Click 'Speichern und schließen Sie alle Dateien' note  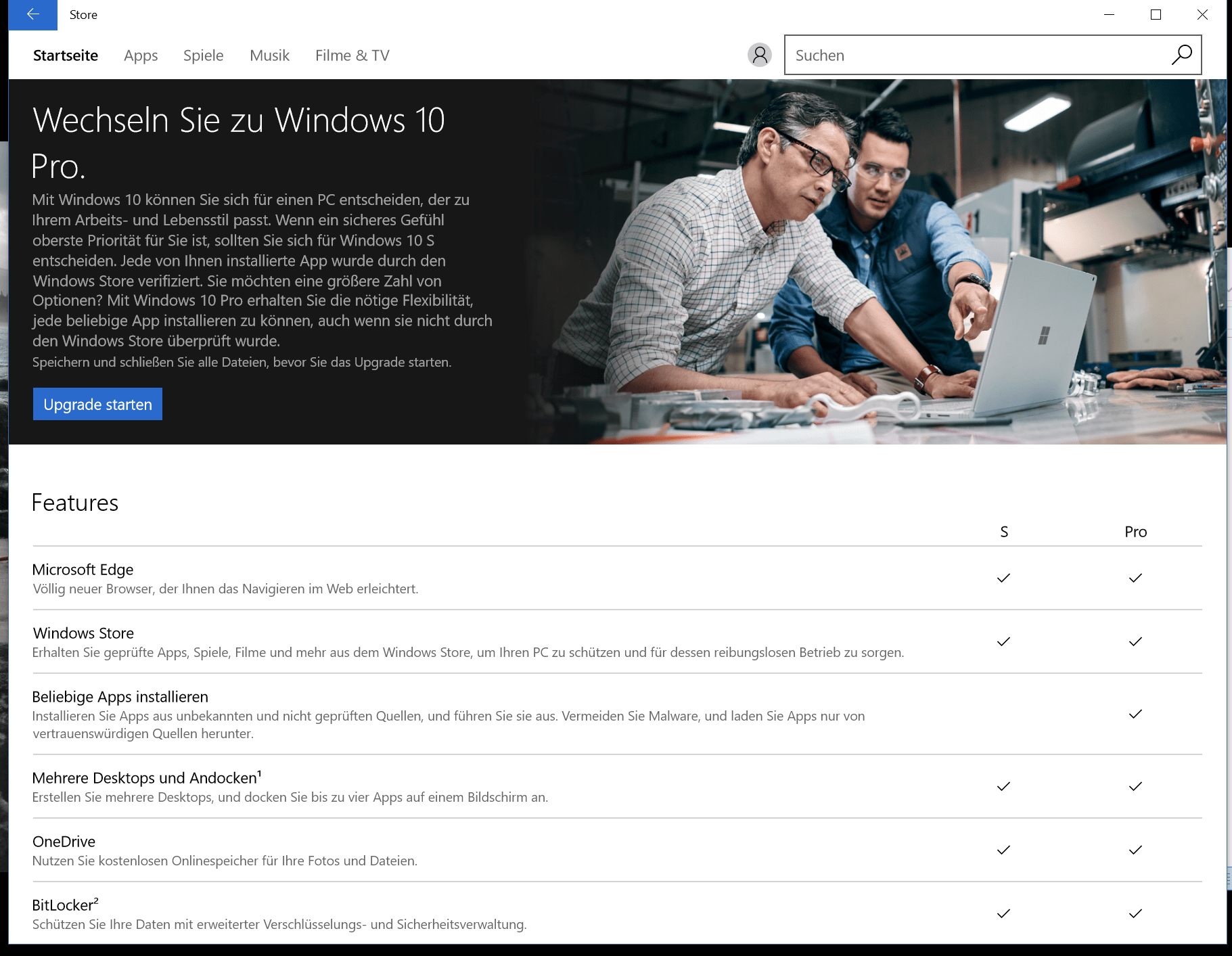[242, 363]
